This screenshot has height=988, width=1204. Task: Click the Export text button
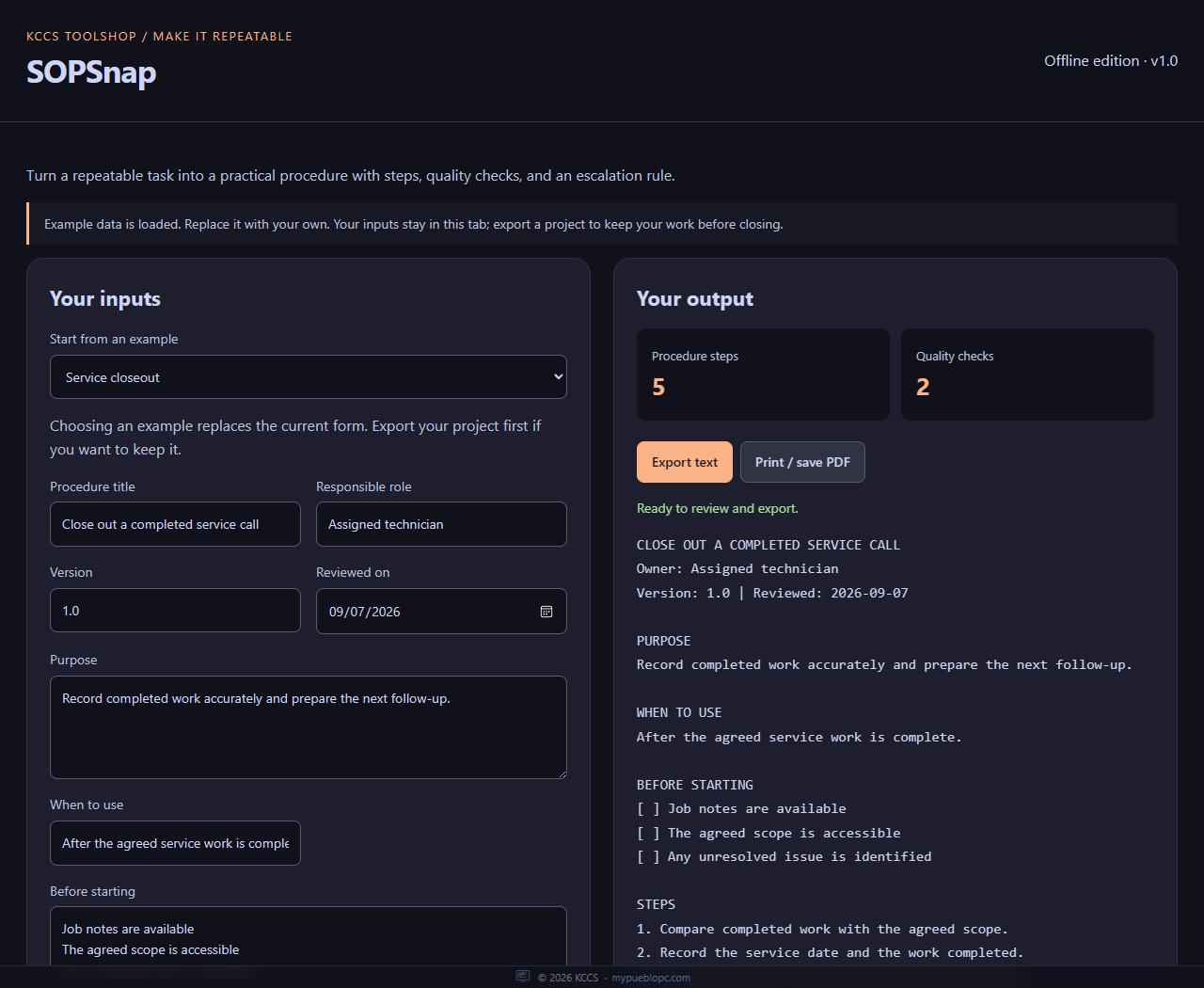pos(685,462)
